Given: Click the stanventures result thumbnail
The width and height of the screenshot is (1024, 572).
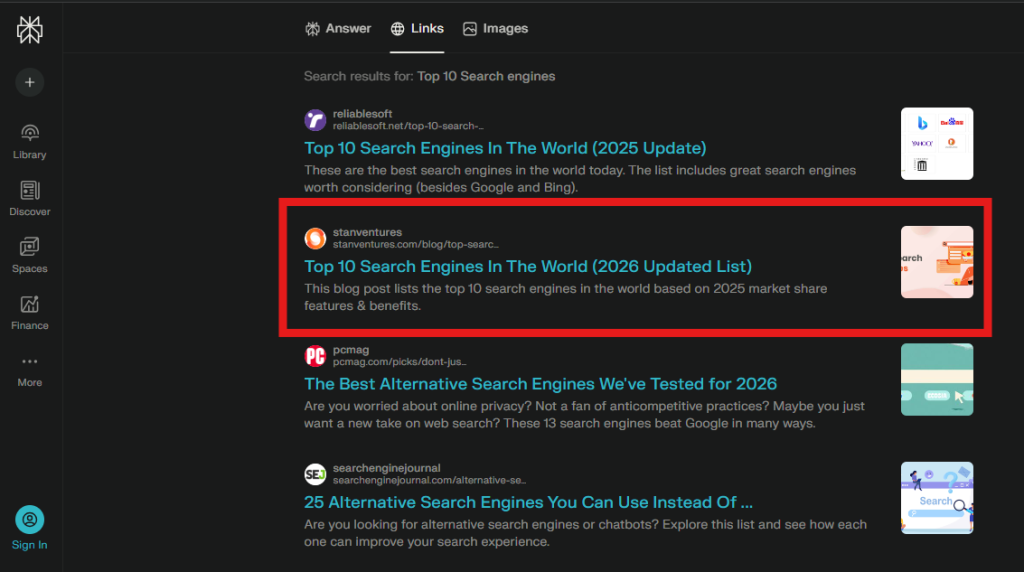Looking at the screenshot, I should click(x=936, y=262).
